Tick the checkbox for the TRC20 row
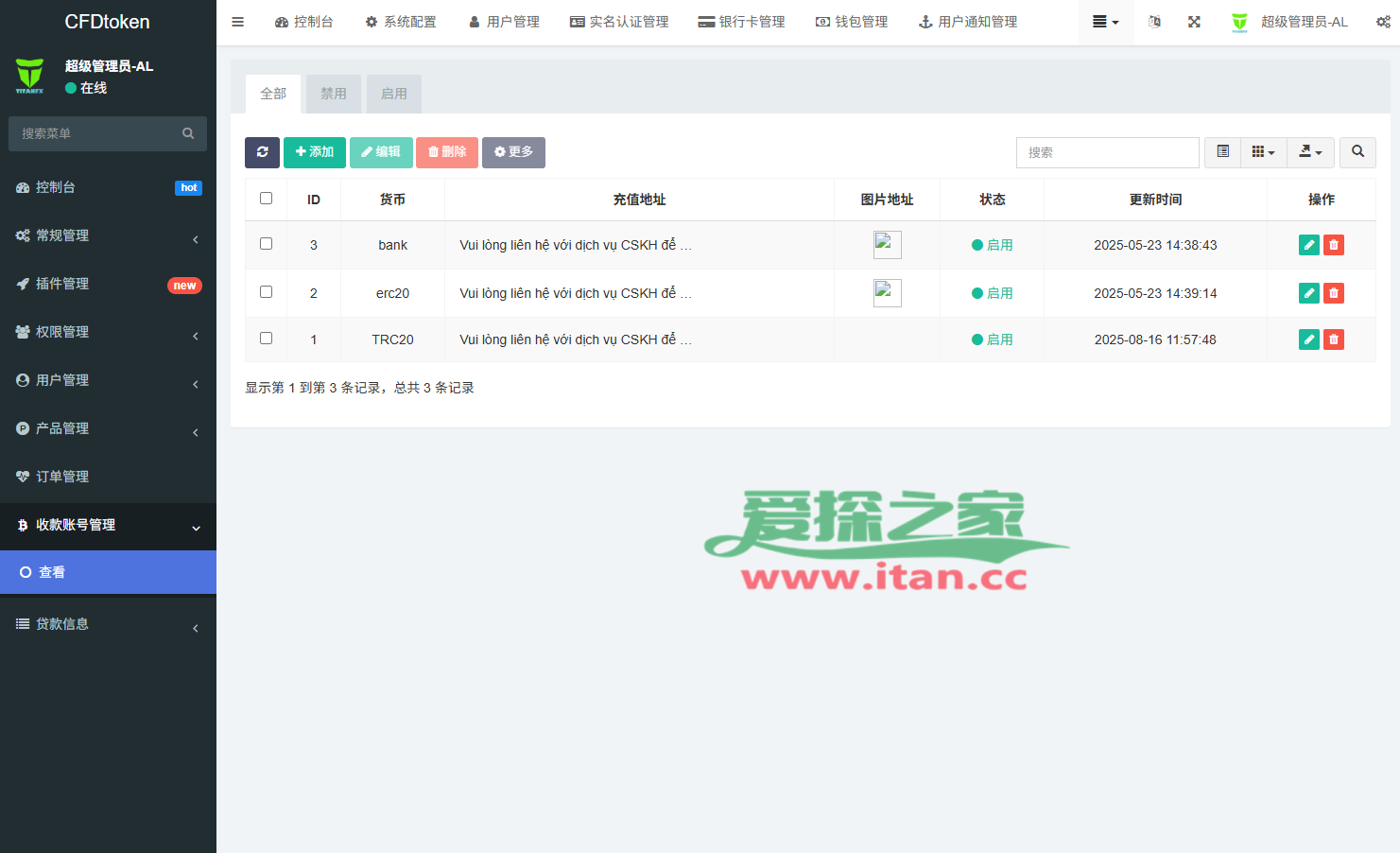This screenshot has height=853, width=1400. (266, 339)
